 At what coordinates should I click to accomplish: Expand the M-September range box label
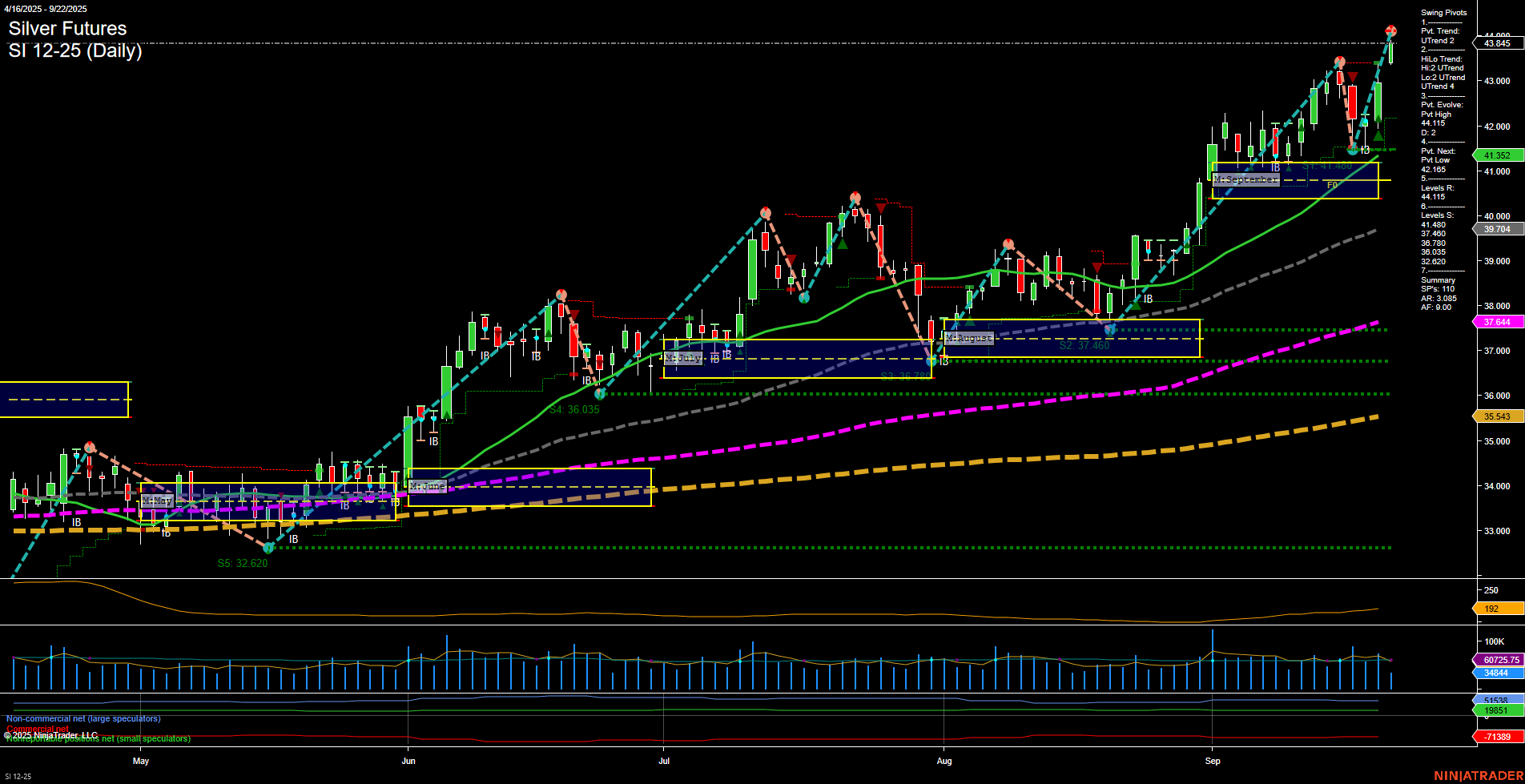tap(1246, 180)
